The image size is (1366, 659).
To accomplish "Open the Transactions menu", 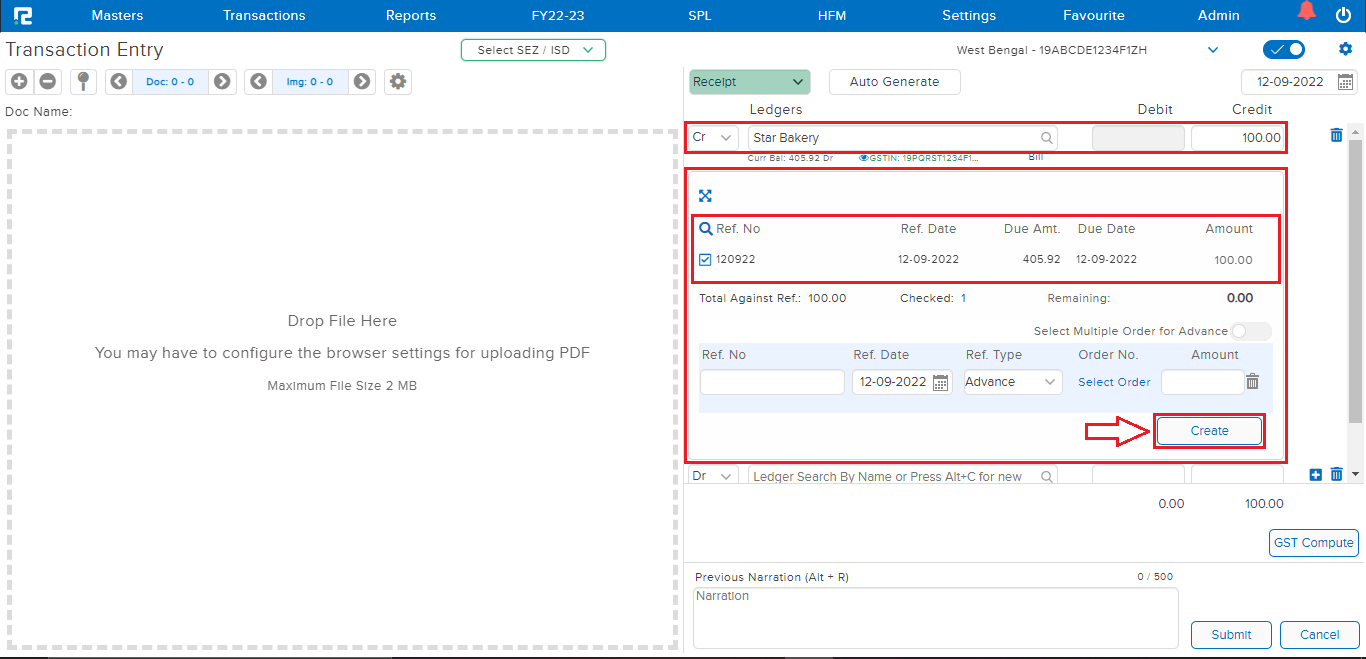I will (263, 15).
